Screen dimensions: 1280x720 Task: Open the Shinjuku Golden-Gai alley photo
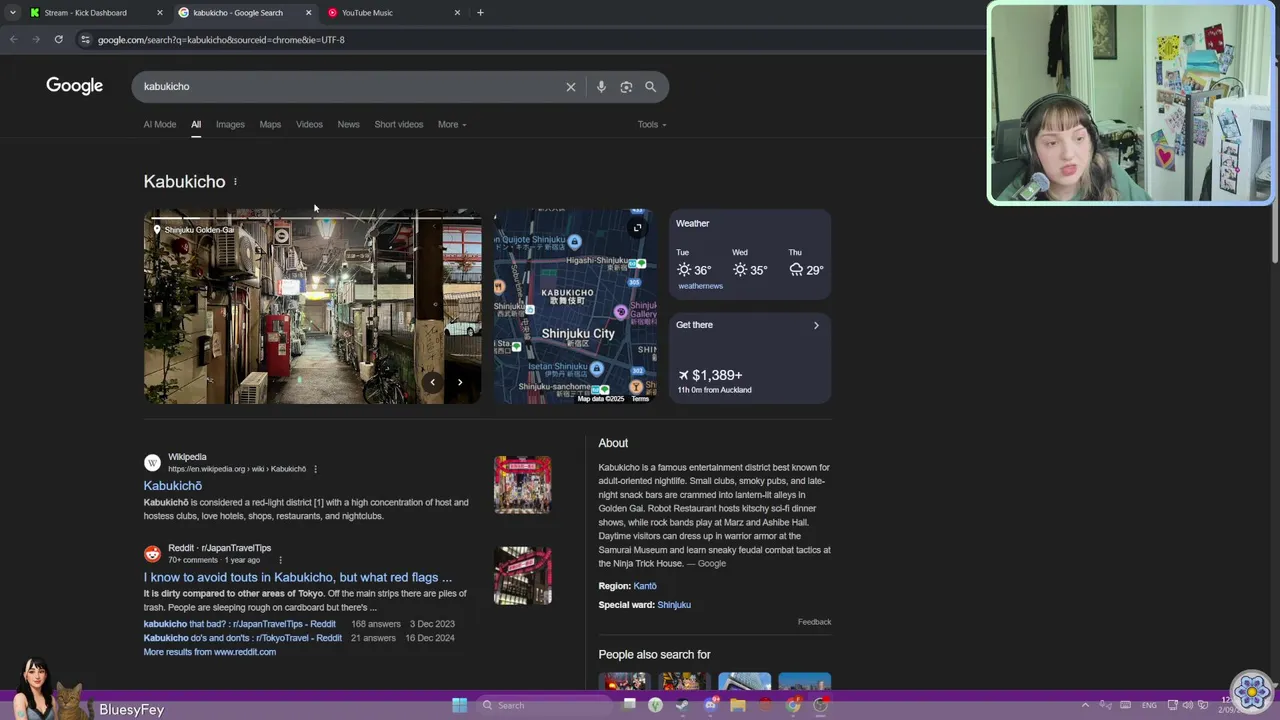click(312, 306)
